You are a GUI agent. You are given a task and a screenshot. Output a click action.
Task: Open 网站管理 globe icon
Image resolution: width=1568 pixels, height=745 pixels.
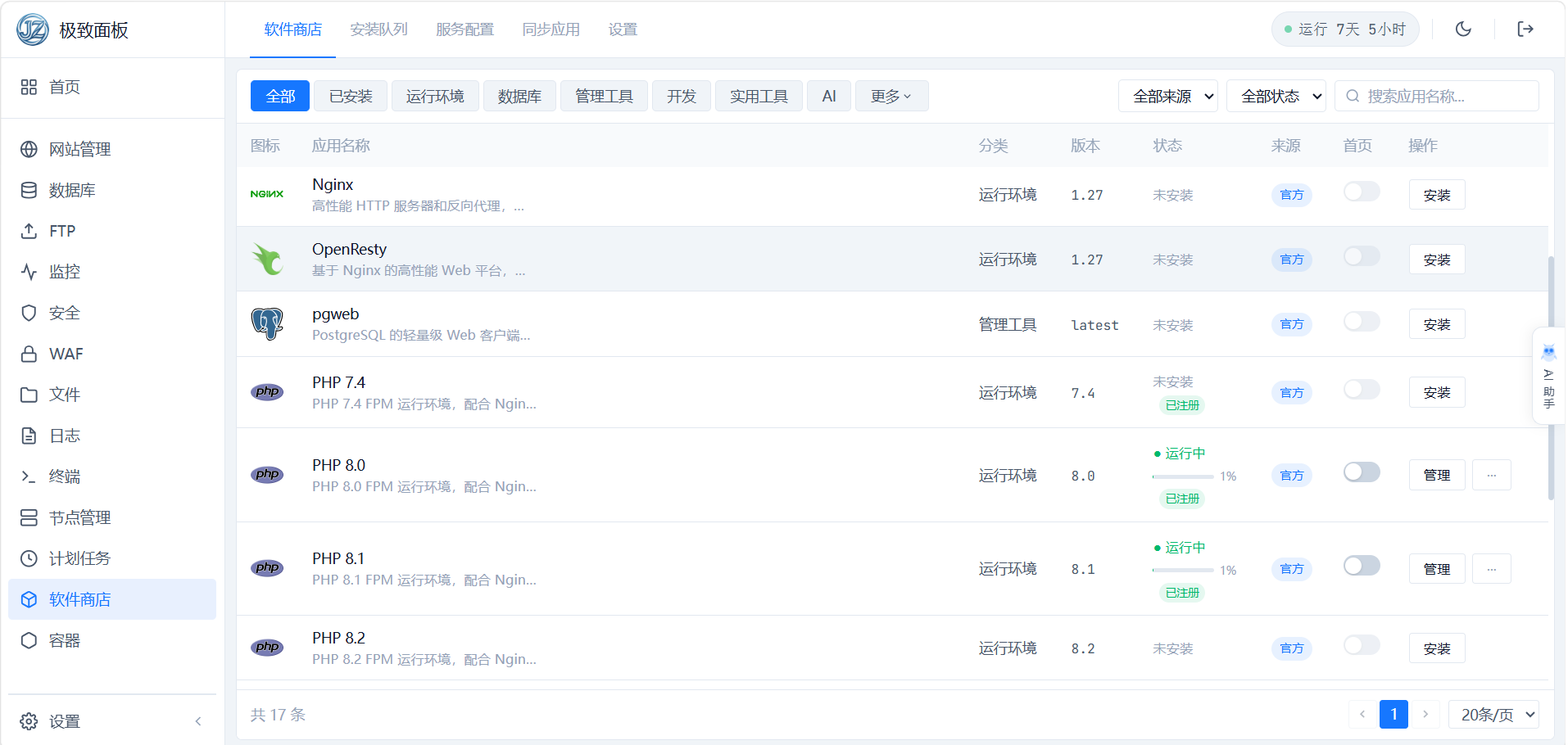click(x=29, y=149)
